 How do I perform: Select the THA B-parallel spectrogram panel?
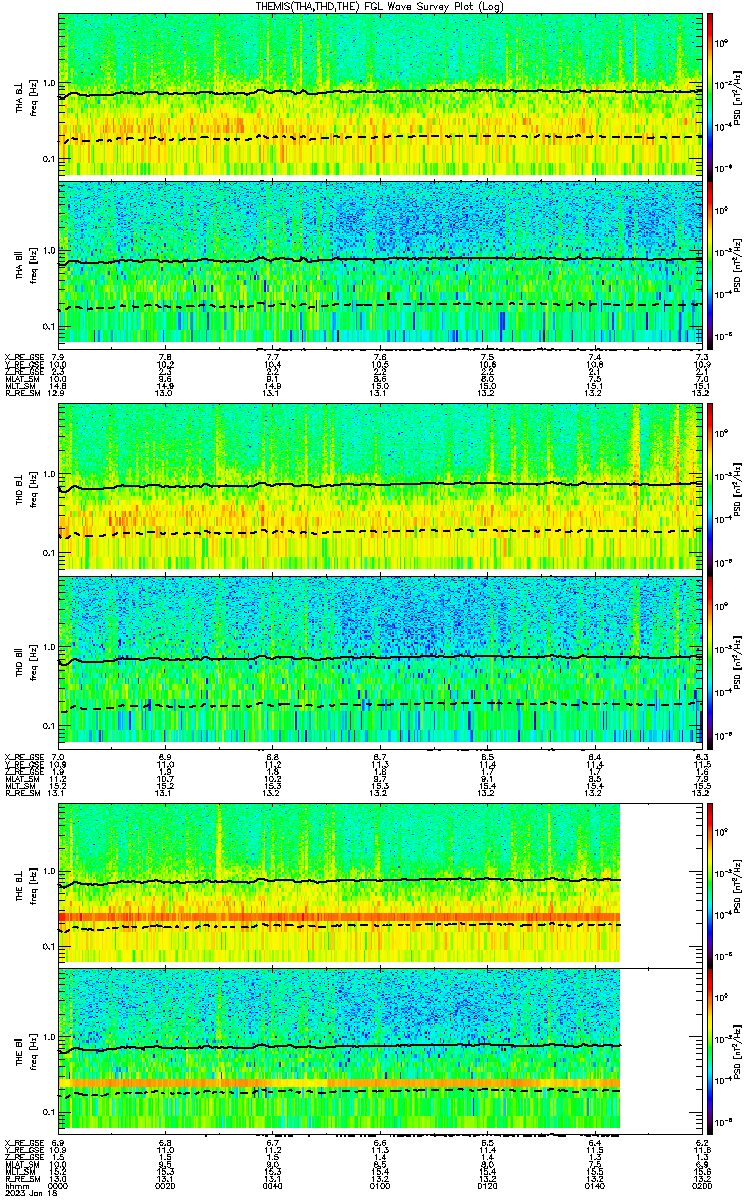[x=378, y=261]
